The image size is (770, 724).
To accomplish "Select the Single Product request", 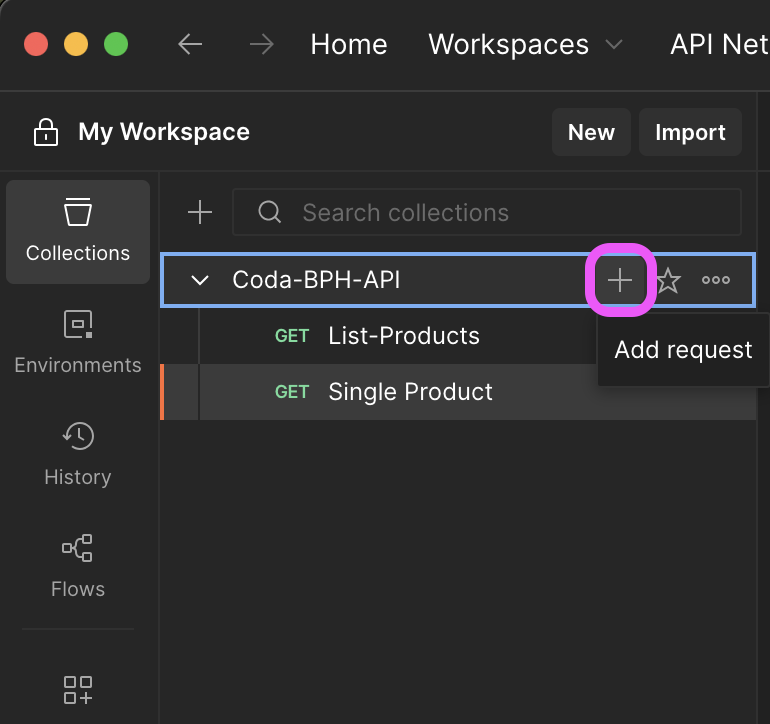I will click(410, 392).
